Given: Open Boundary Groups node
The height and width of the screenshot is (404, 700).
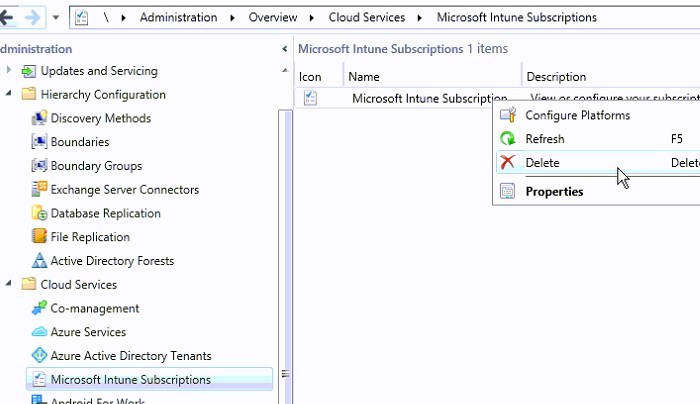Looking at the screenshot, I should (96, 166).
